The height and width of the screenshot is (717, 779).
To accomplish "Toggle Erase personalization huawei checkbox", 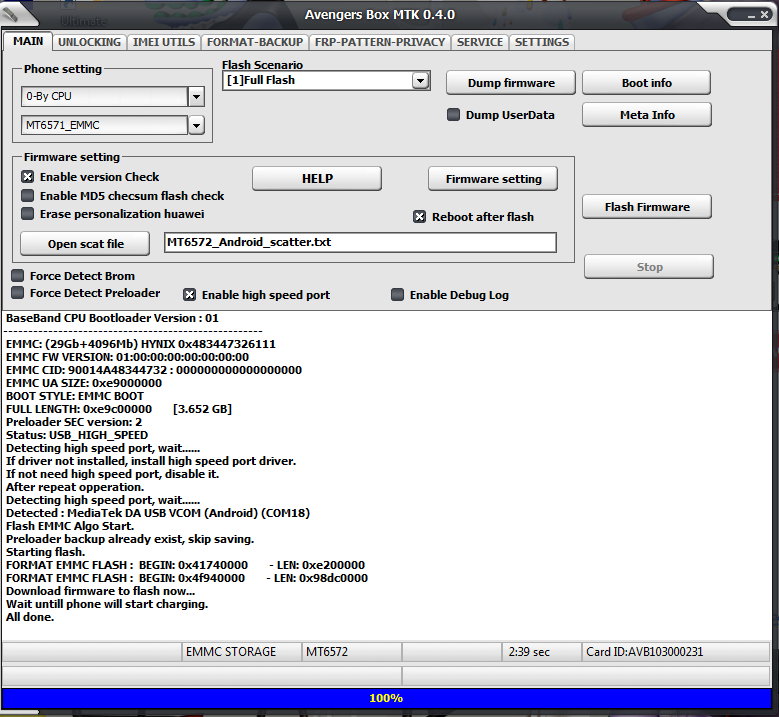I will pyautogui.click(x=28, y=214).
